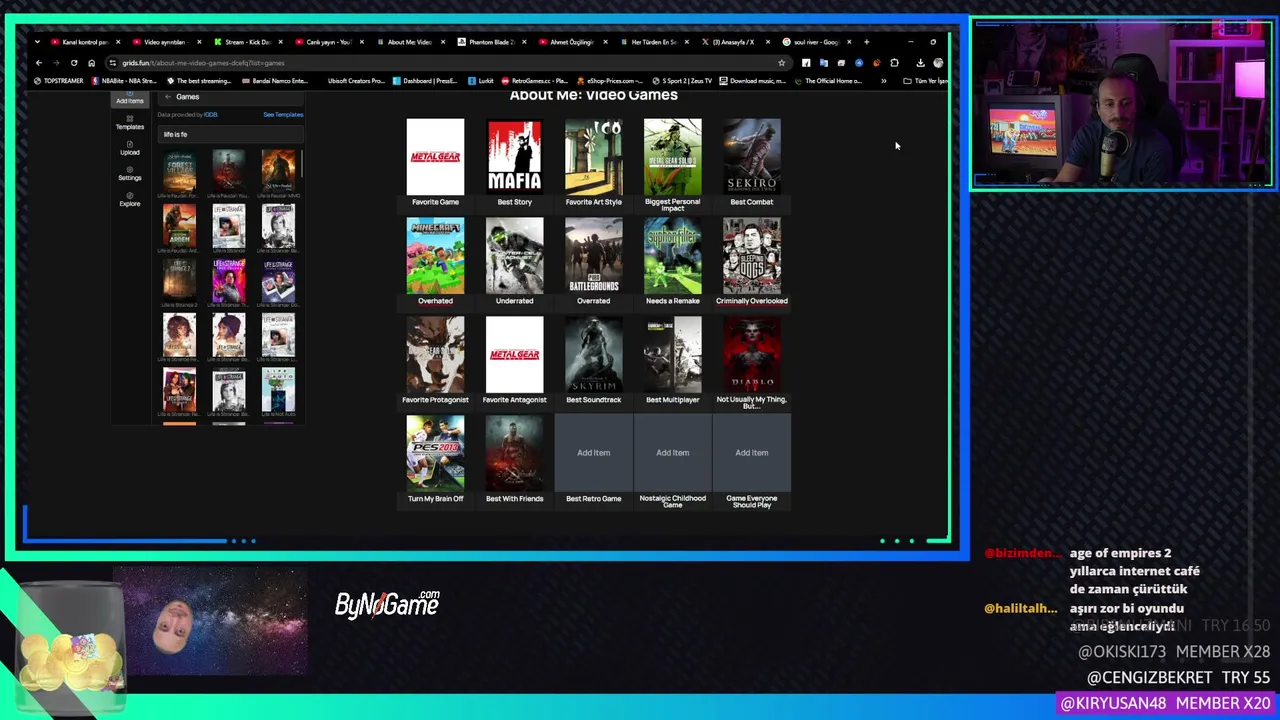Select the PUBG Battlegrounds Overrated cover
Viewport: 1280px width, 720px height.
click(593, 255)
